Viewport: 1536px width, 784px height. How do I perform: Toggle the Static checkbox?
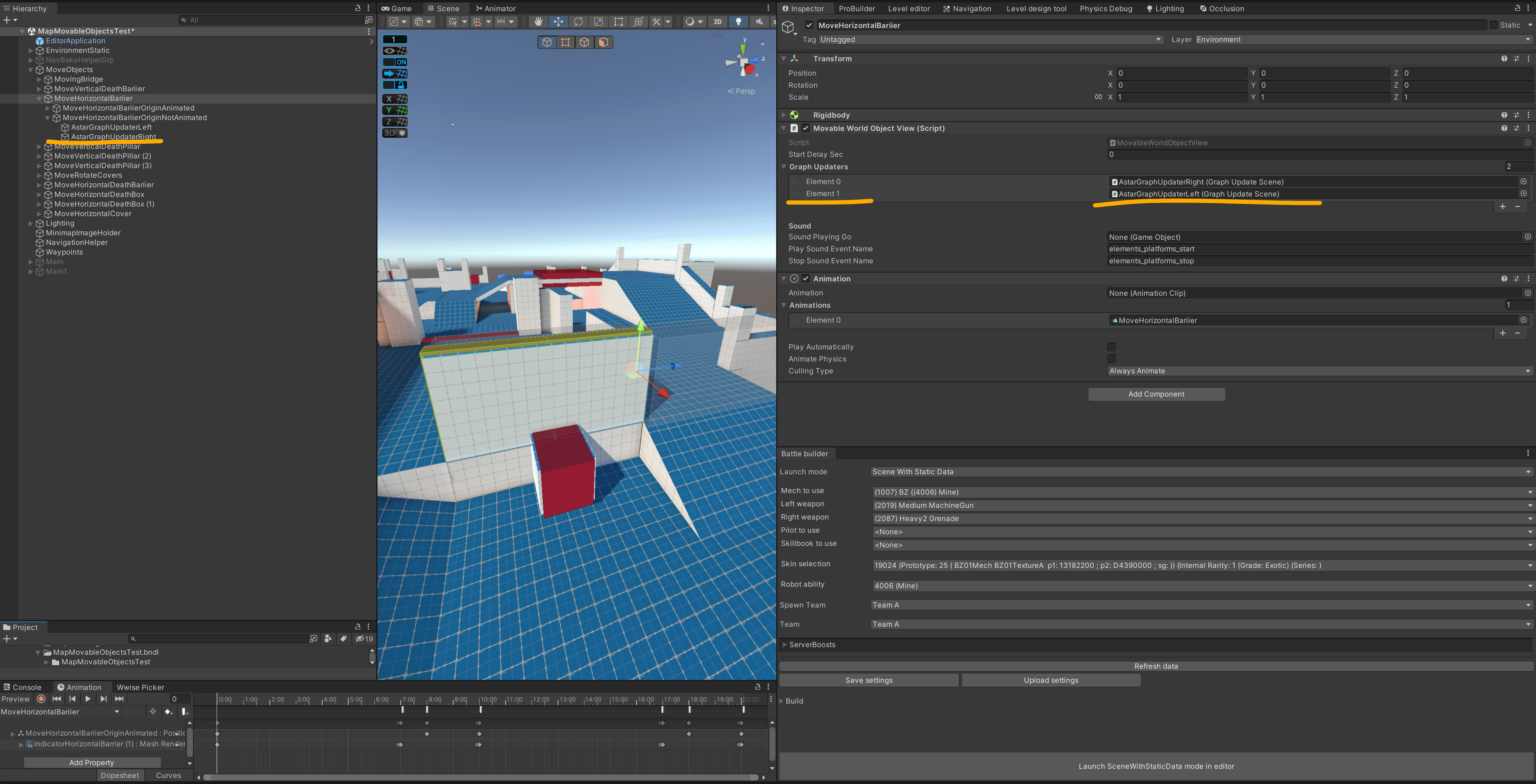pos(1494,25)
